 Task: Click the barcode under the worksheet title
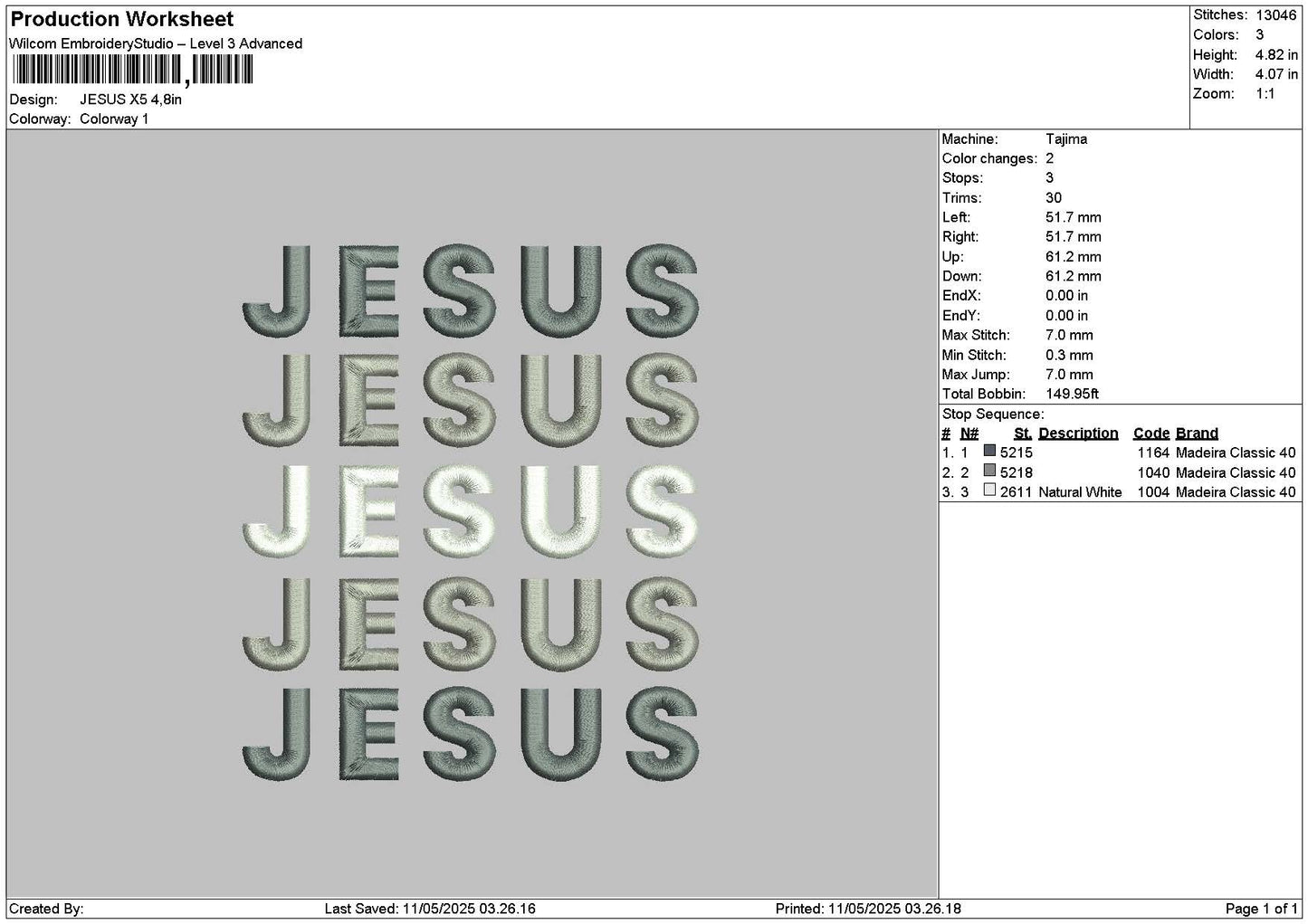pyautogui.click(x=131, y=71)
